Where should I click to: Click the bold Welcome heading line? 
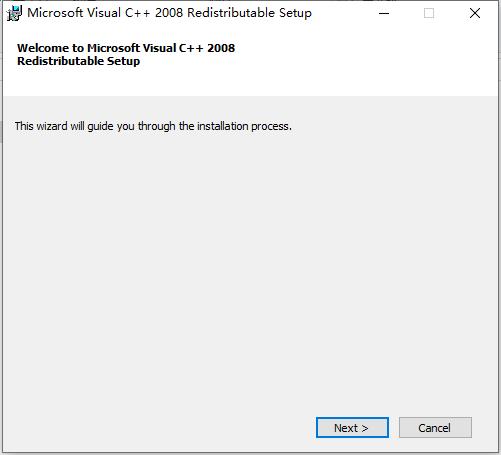pyautogui.click(x=126, y=48)
